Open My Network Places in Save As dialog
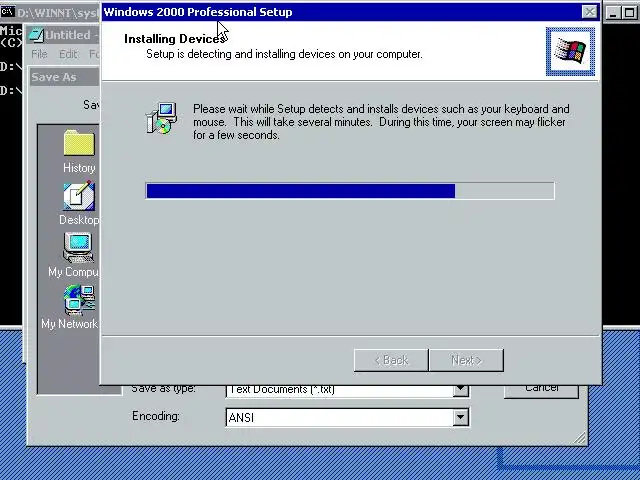 pyautogui.click(x=71, y=307)
